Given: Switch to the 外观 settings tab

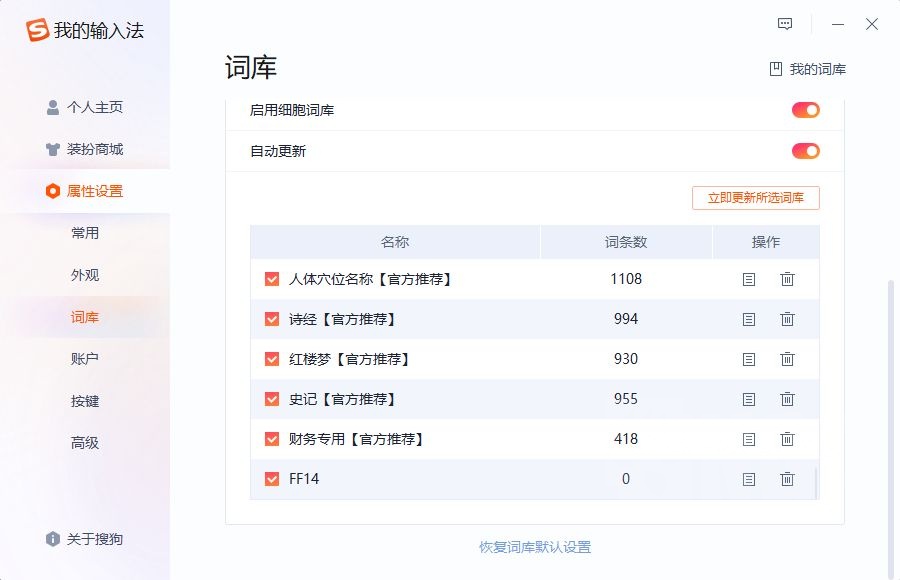Looking at the screenshot, I should pos(85,275).
